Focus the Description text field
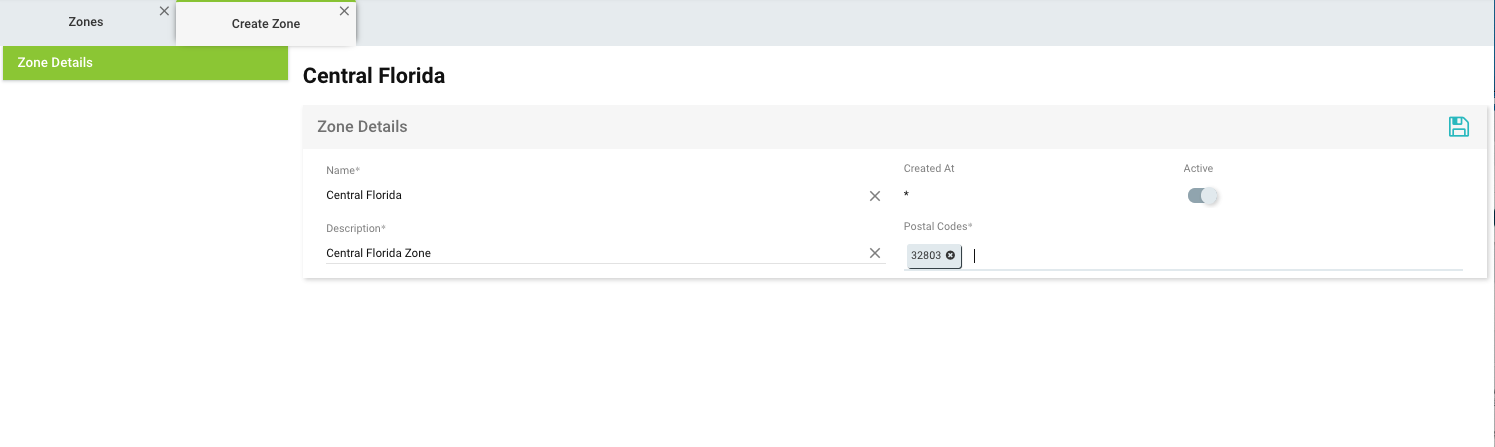The width and height of the screenshot is (1495, 447). 590,254
